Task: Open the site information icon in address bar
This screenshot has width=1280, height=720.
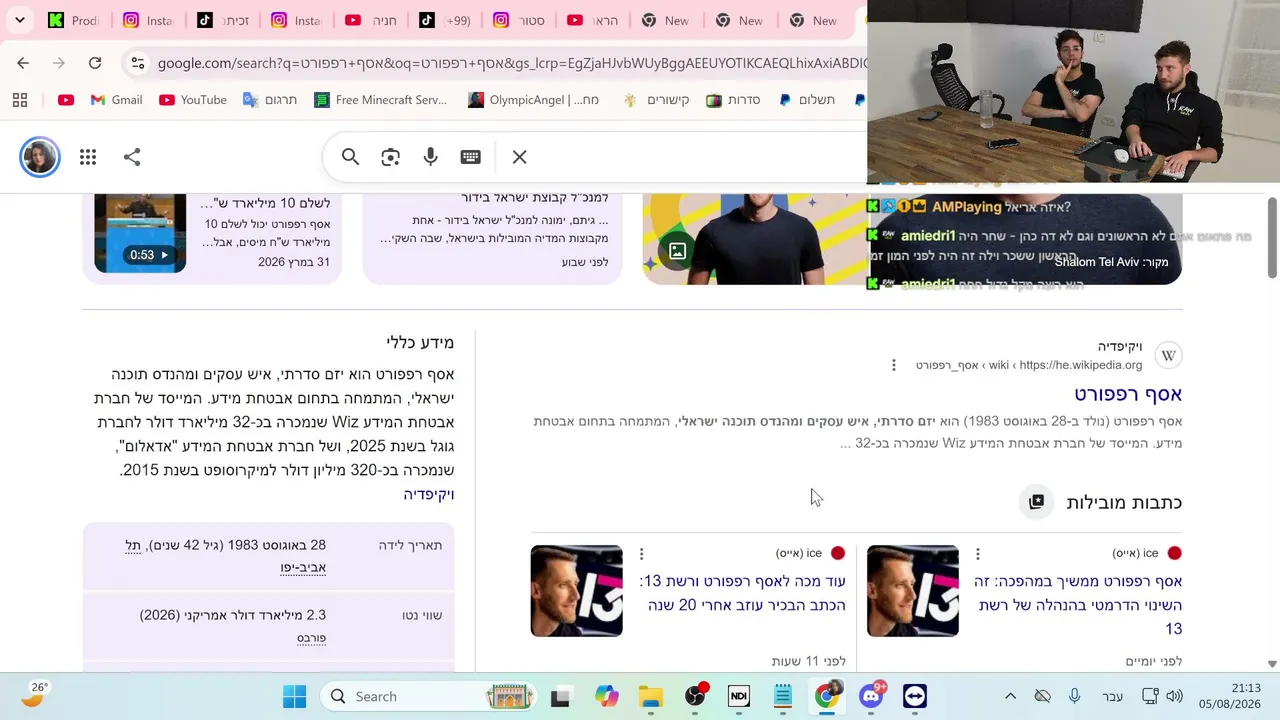Action: pyautogui.click(x=138, y=63)
